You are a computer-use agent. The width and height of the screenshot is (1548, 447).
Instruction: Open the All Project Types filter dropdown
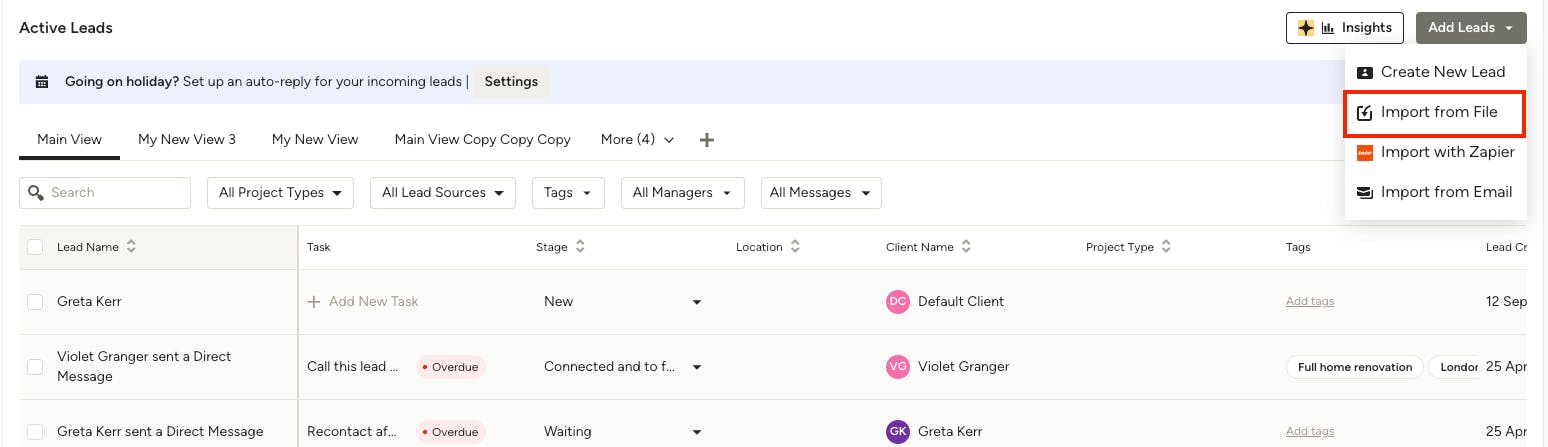pos(280,193)
